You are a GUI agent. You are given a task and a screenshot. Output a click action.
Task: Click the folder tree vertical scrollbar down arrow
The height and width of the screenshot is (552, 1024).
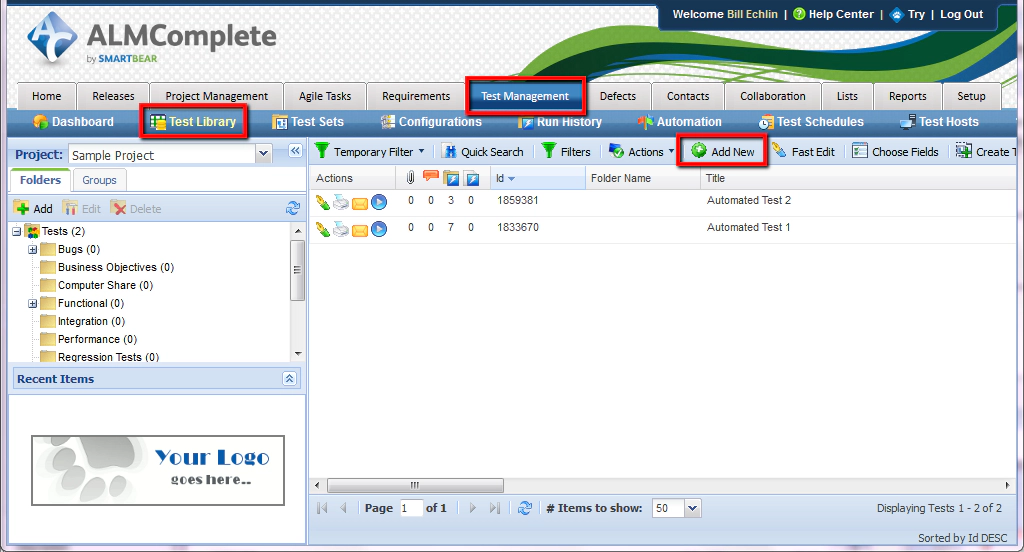point(298,354)
